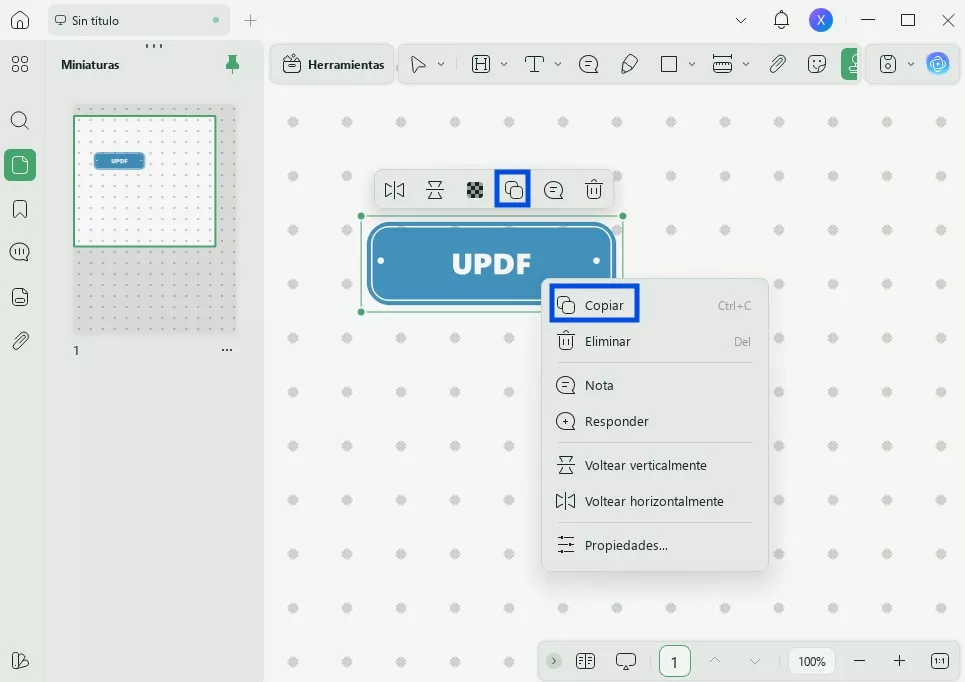Open the 100% zoom level box

[812, 661]
